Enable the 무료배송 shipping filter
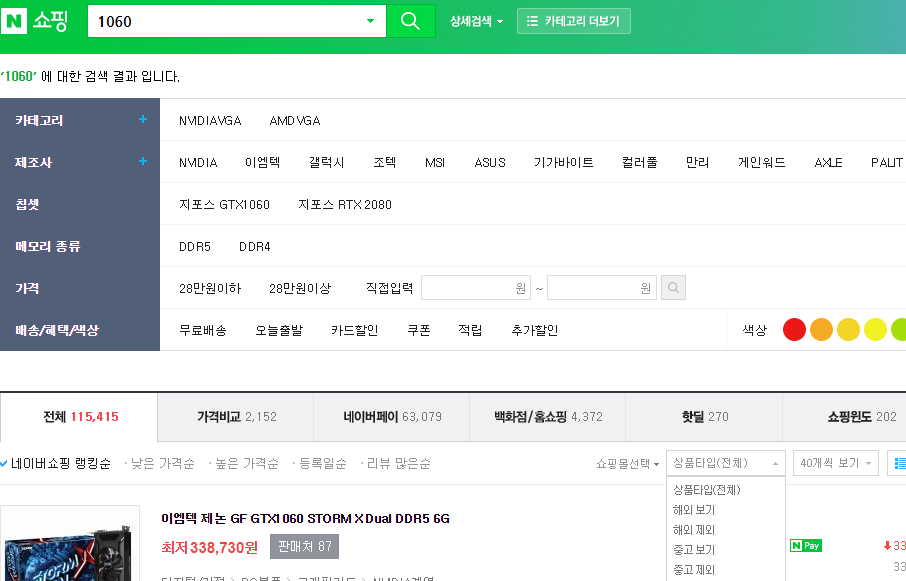Viewport: 906px width, 581px height. pos(204,329)
